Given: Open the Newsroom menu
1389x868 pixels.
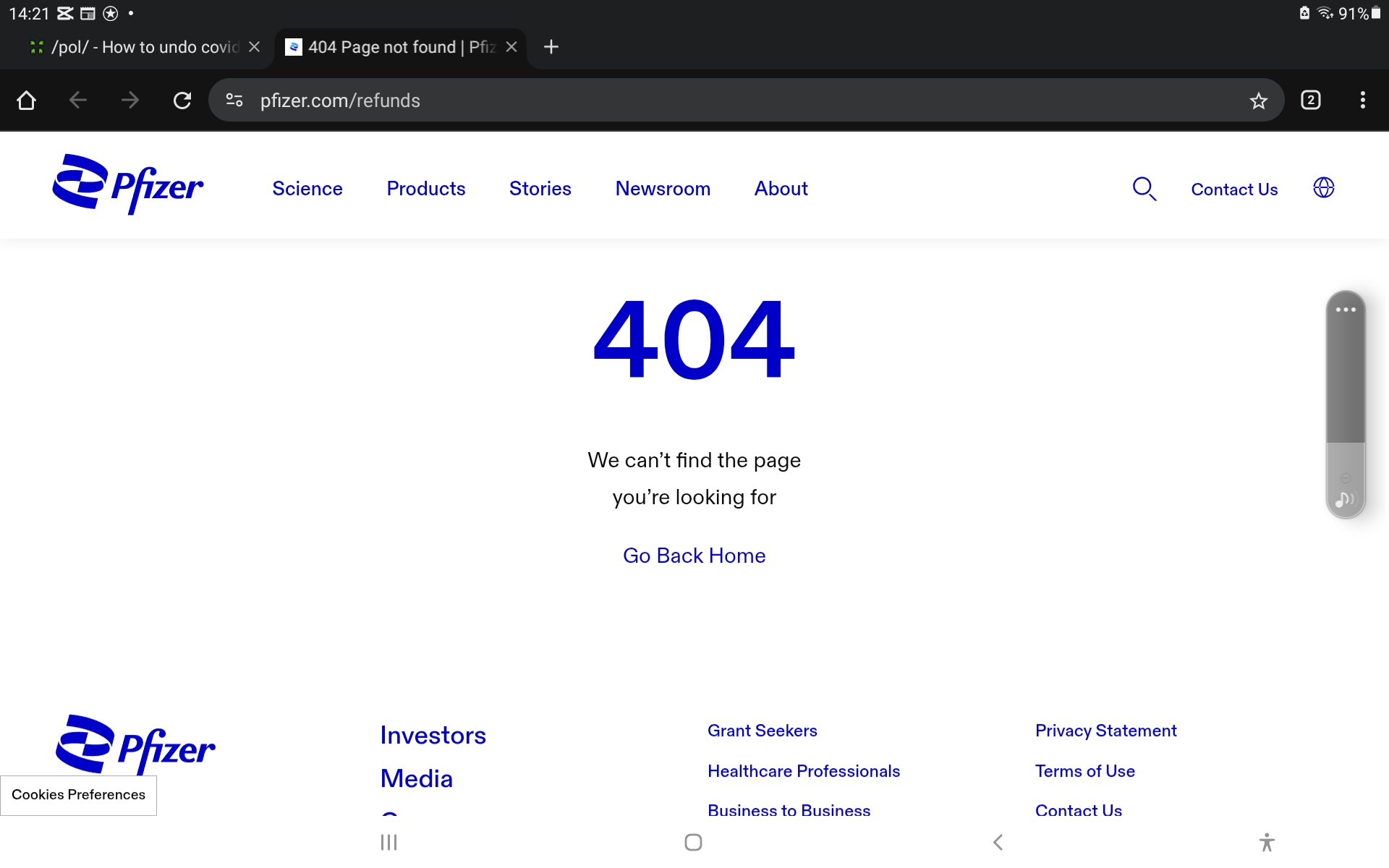Looking at the screenshot, I should 663,189.
